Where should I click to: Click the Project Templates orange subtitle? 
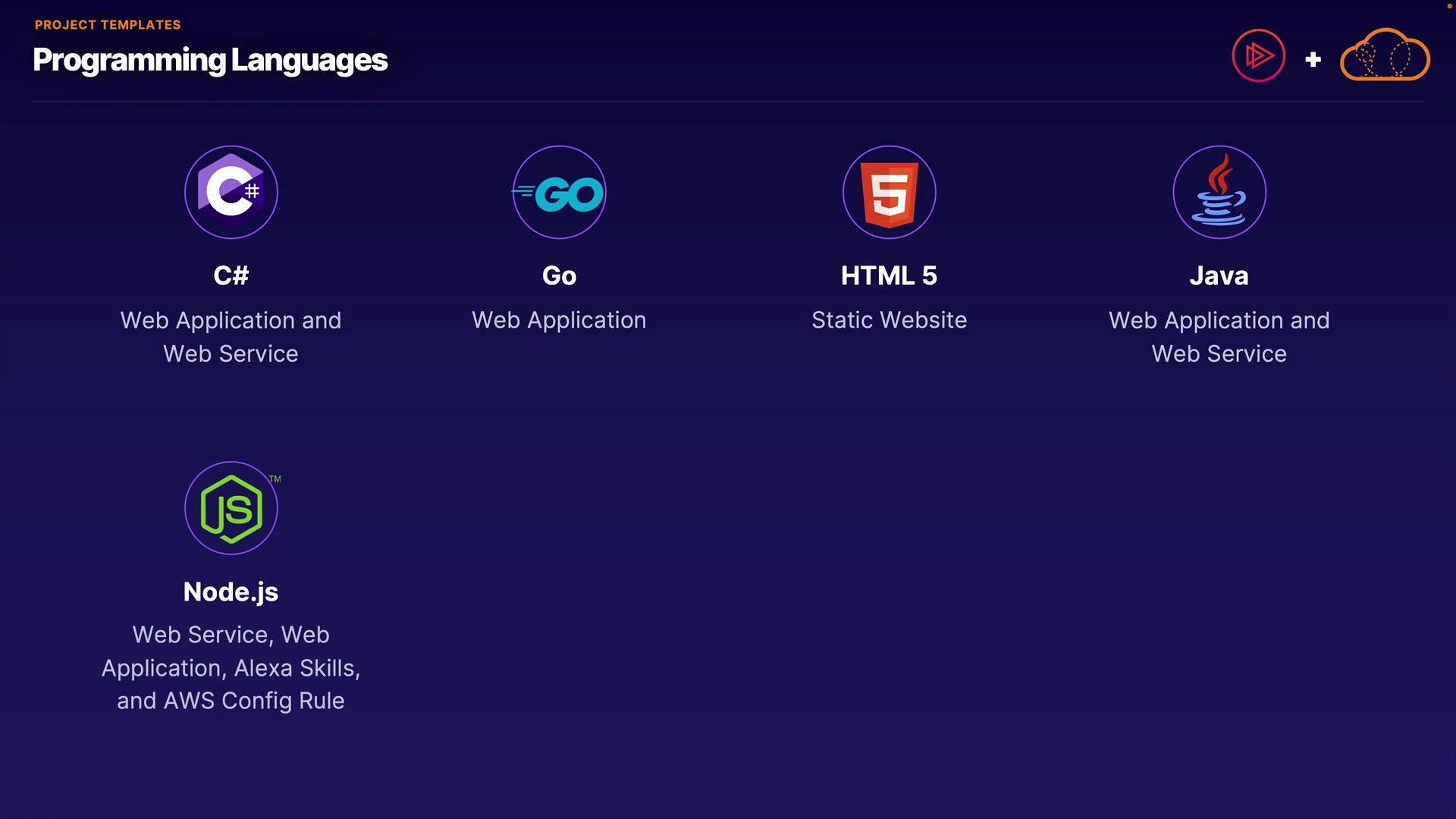pos(108,25)
